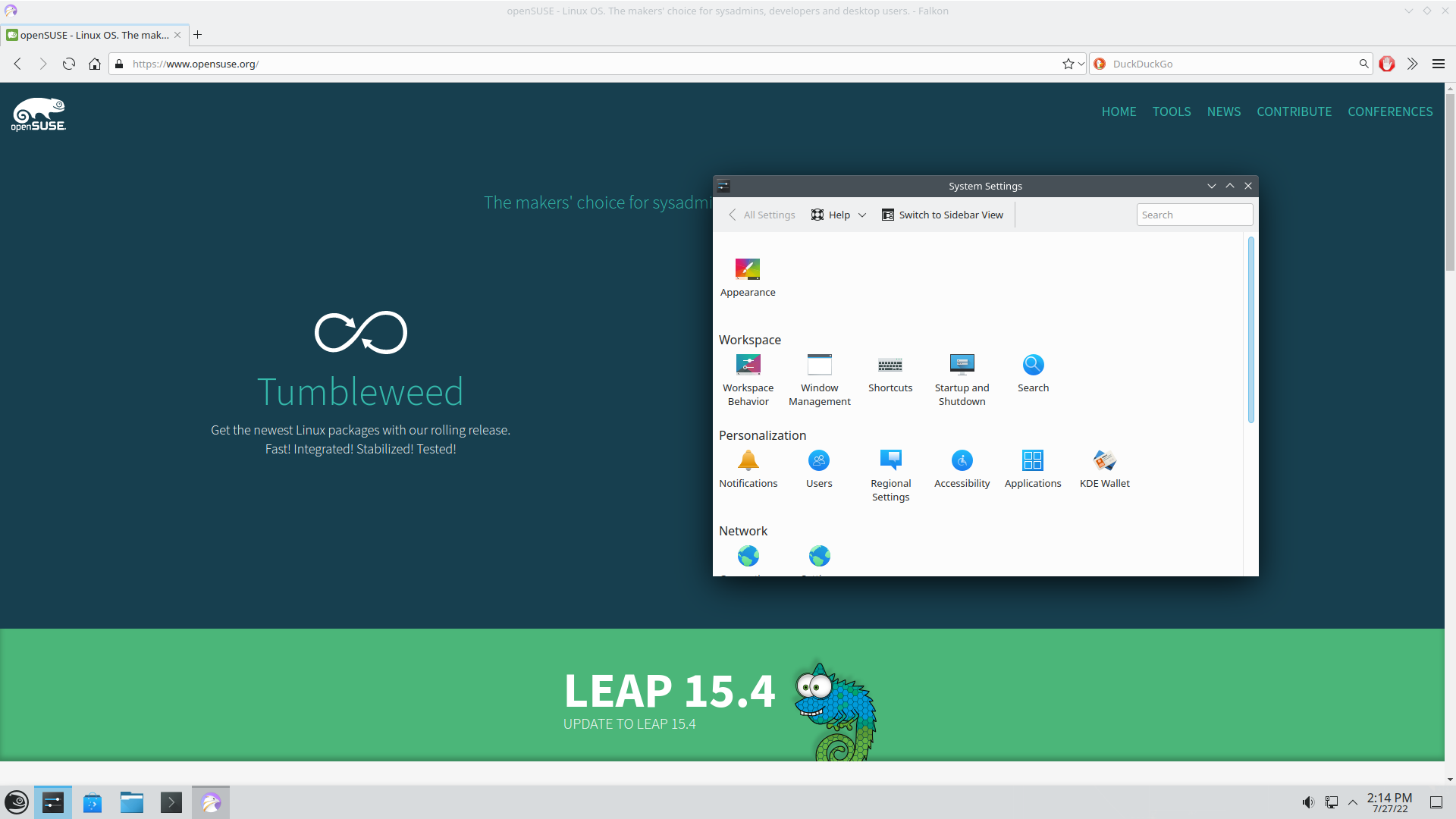
Task: Click All Settings back button
Action: click(761, 215)
